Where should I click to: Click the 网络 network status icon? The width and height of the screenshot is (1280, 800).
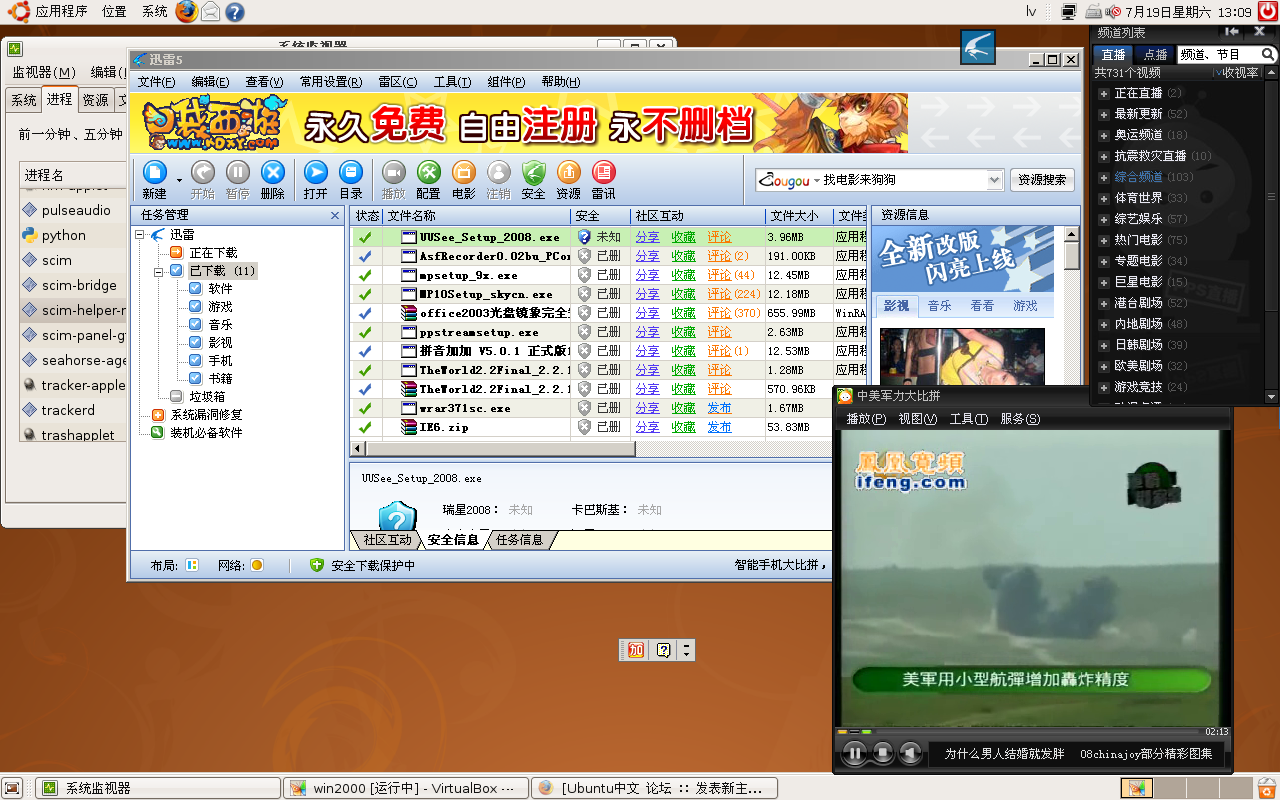(x=257, y=565)
